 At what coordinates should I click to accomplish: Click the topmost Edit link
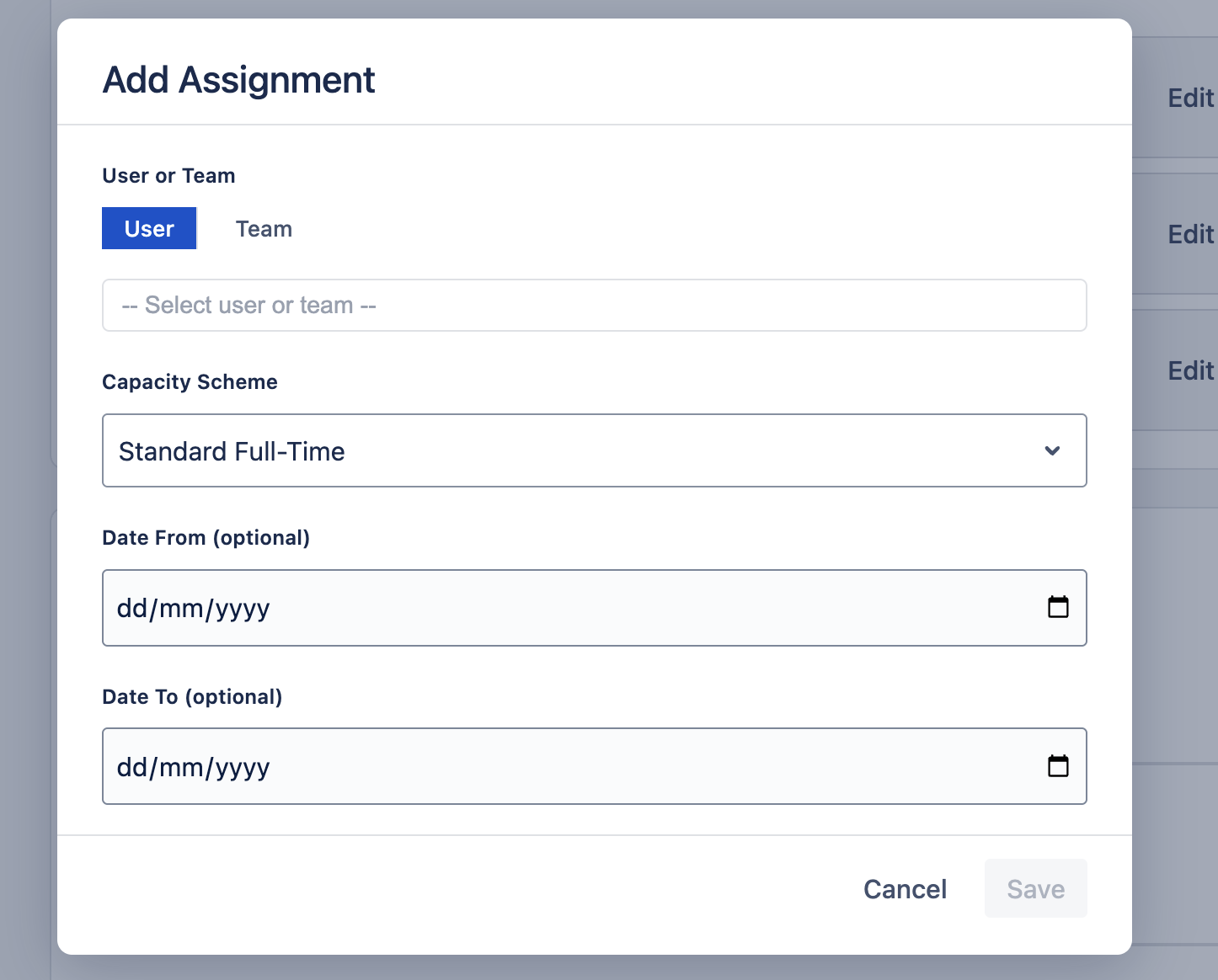pos(1190,99)
